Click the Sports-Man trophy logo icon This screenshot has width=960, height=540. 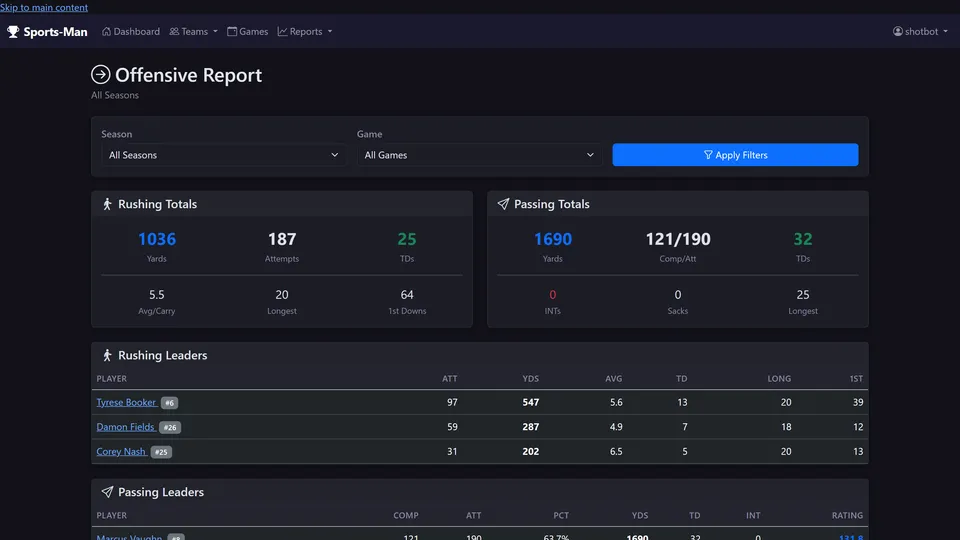[13, 32]
